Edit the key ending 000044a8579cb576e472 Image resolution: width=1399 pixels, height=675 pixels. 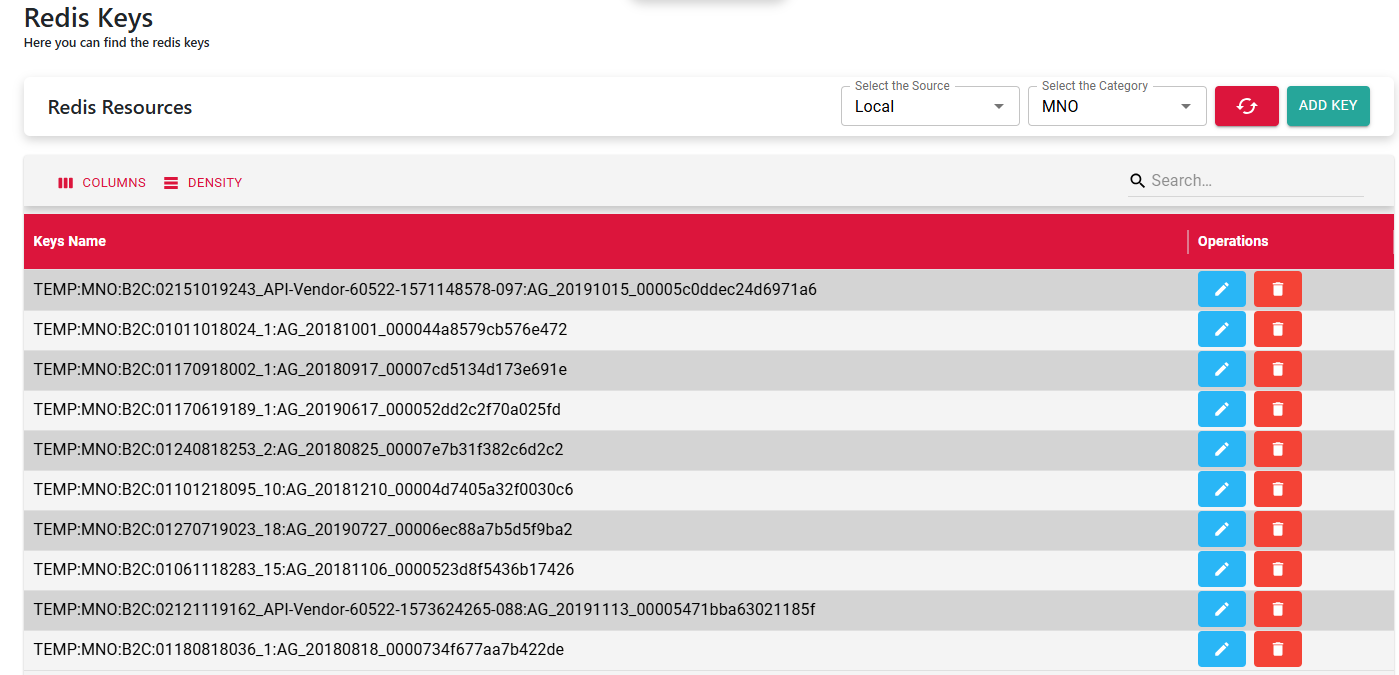click(1221, 330)
